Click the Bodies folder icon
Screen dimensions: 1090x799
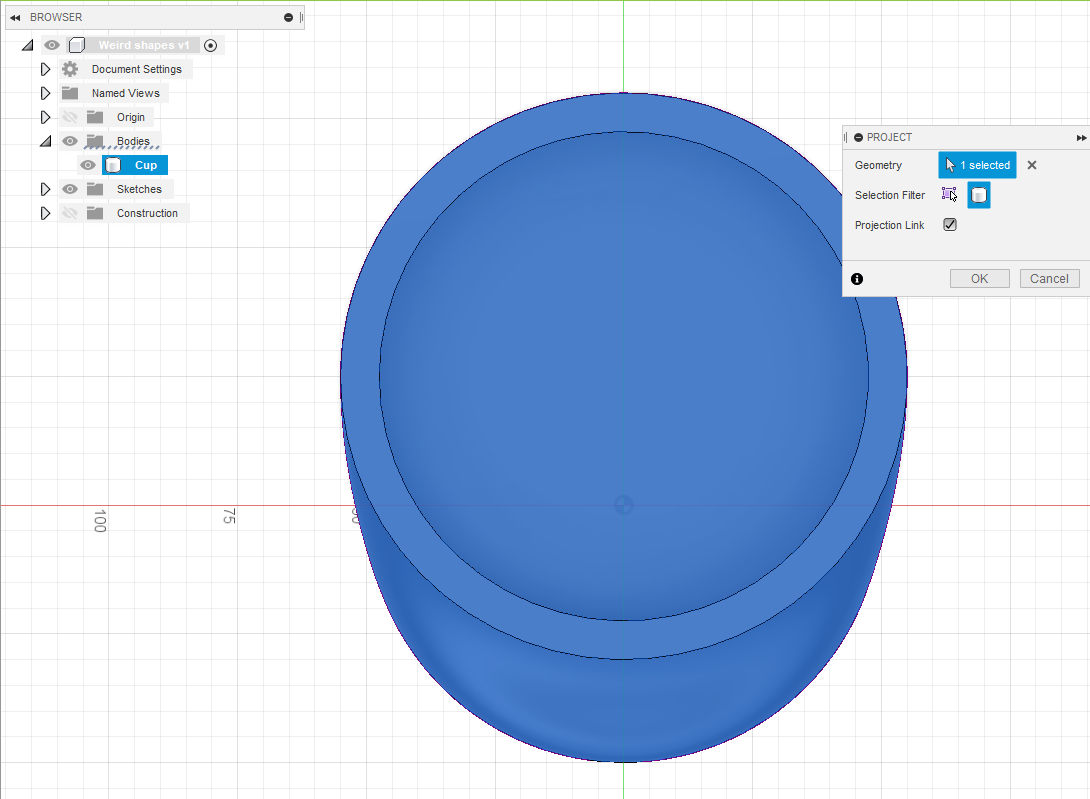[x=95, y=141]
